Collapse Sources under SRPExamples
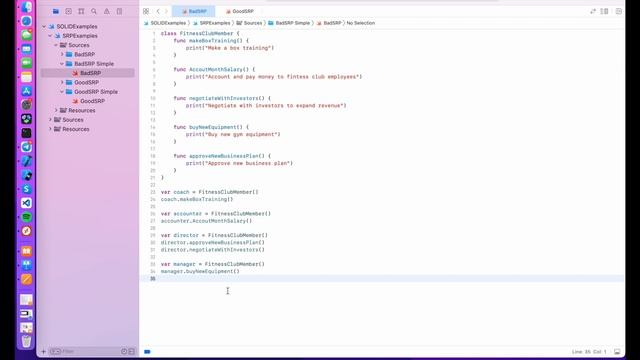The height and width of the screenshot is (360, 640). tap(56, 45)
